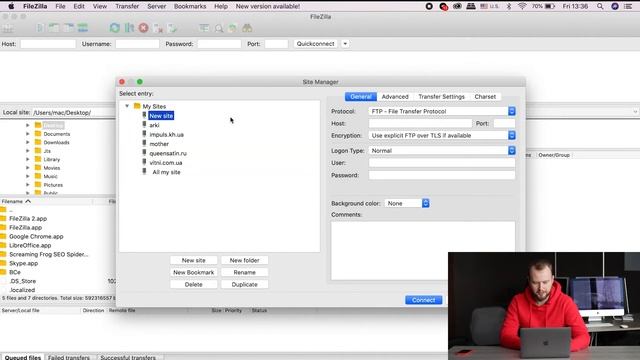Image resolution: width=640 pixels, height=360 pixels.
Task: Select the vitni.com.ua site entry
Action: [166, 163]
